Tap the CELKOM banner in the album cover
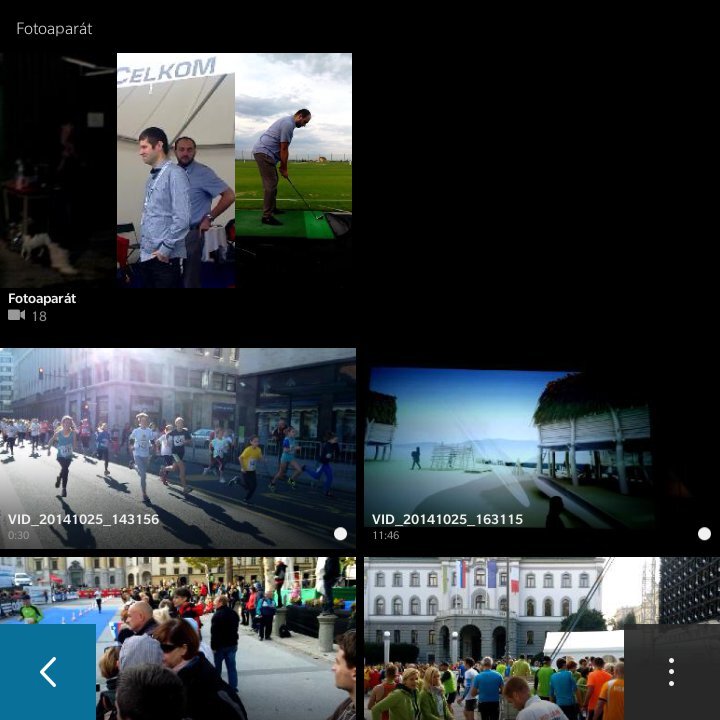 coord(168,72)
